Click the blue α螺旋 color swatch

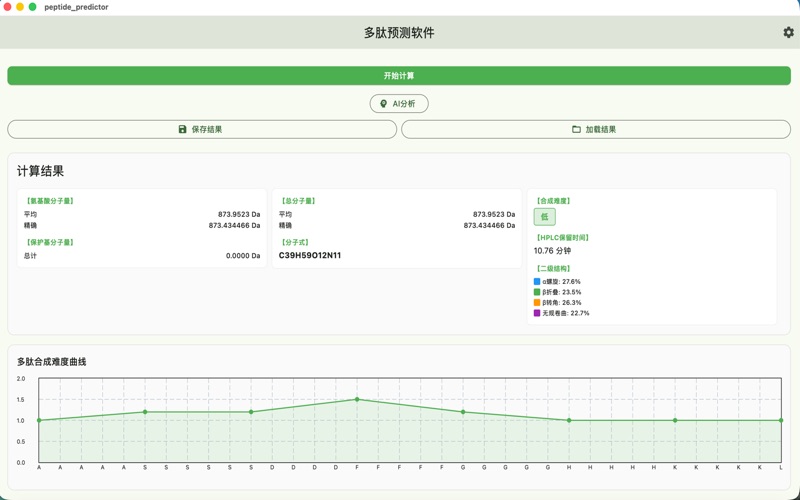point(537,282)
